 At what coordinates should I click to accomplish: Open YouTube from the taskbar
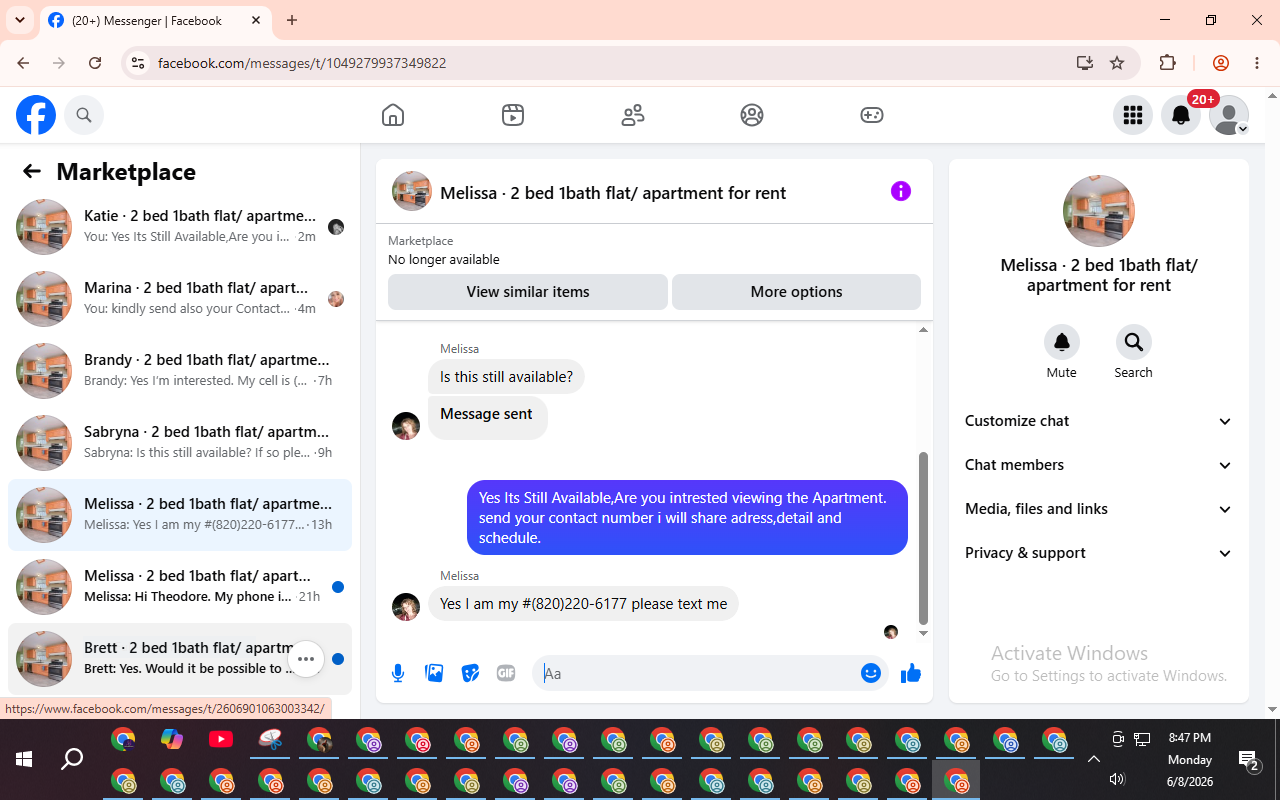(221, 740)
